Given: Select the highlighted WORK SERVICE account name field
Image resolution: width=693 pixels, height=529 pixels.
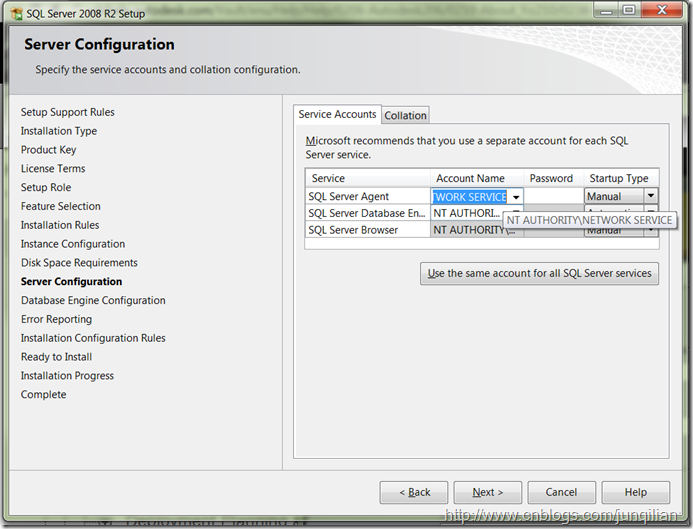Looking at the screenshot, I should 469,197.
